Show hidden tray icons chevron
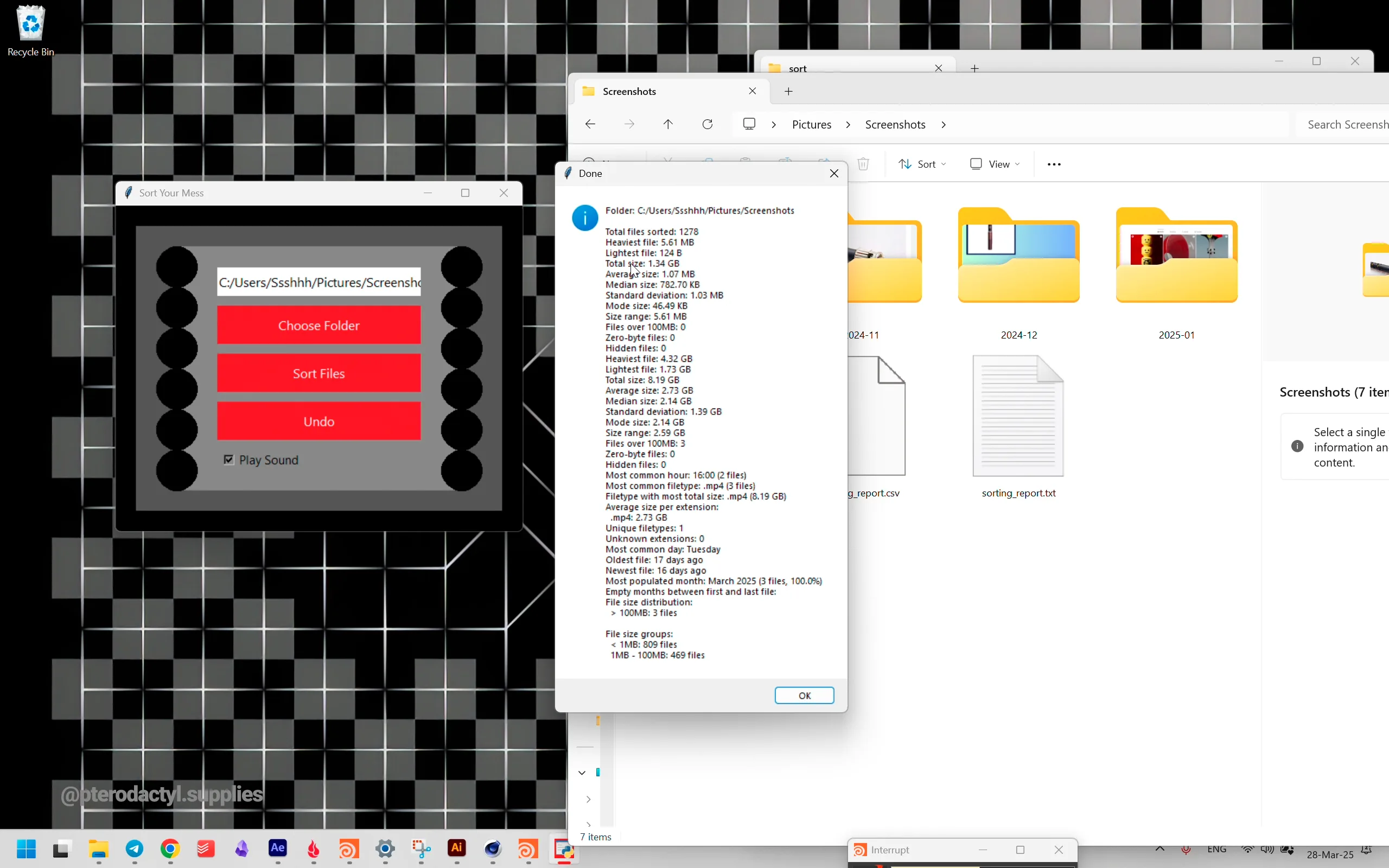The image size is (1389, 868). [x=1160, y=850]
